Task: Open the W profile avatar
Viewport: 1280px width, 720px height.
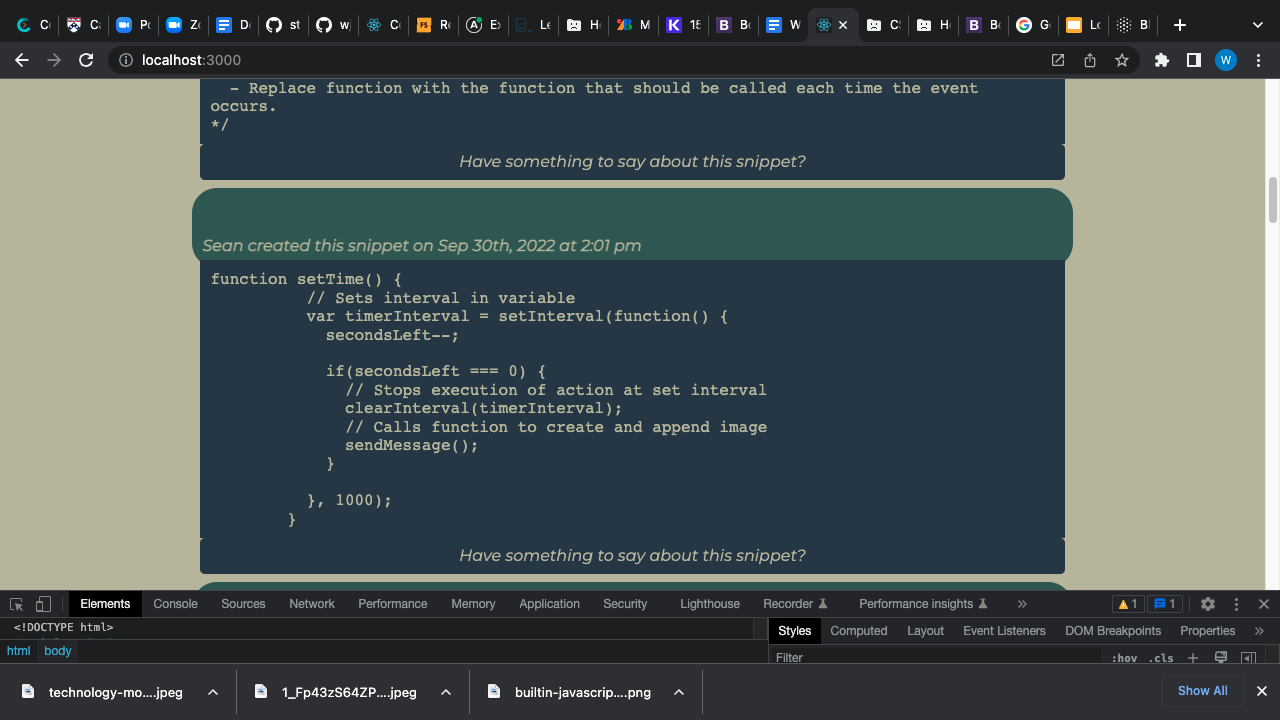Action: click(x=1226, y=60)
